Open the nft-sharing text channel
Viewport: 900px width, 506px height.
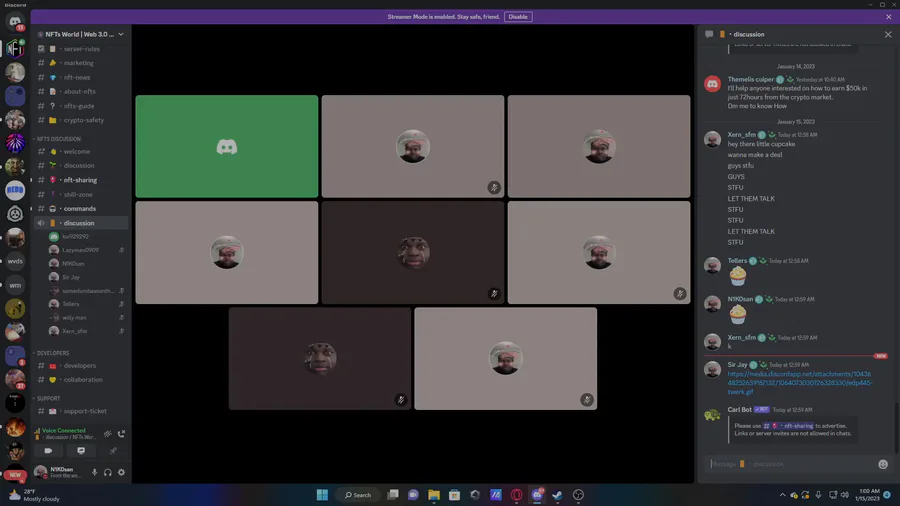click(80, 180)
